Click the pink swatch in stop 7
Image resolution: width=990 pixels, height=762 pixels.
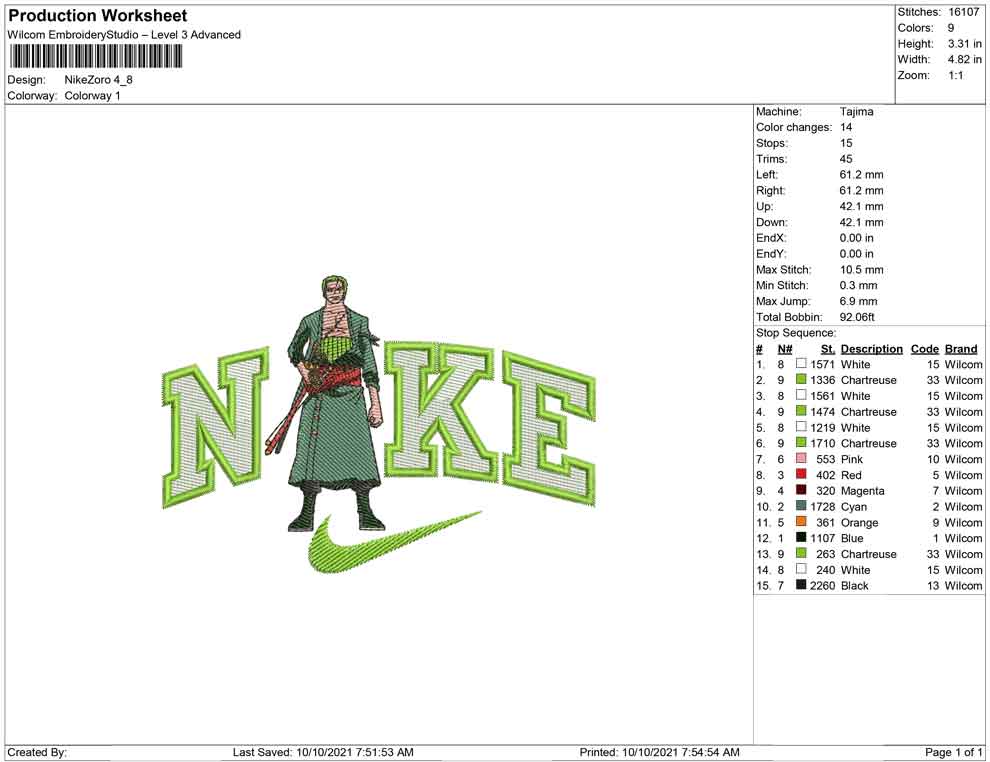801,458
